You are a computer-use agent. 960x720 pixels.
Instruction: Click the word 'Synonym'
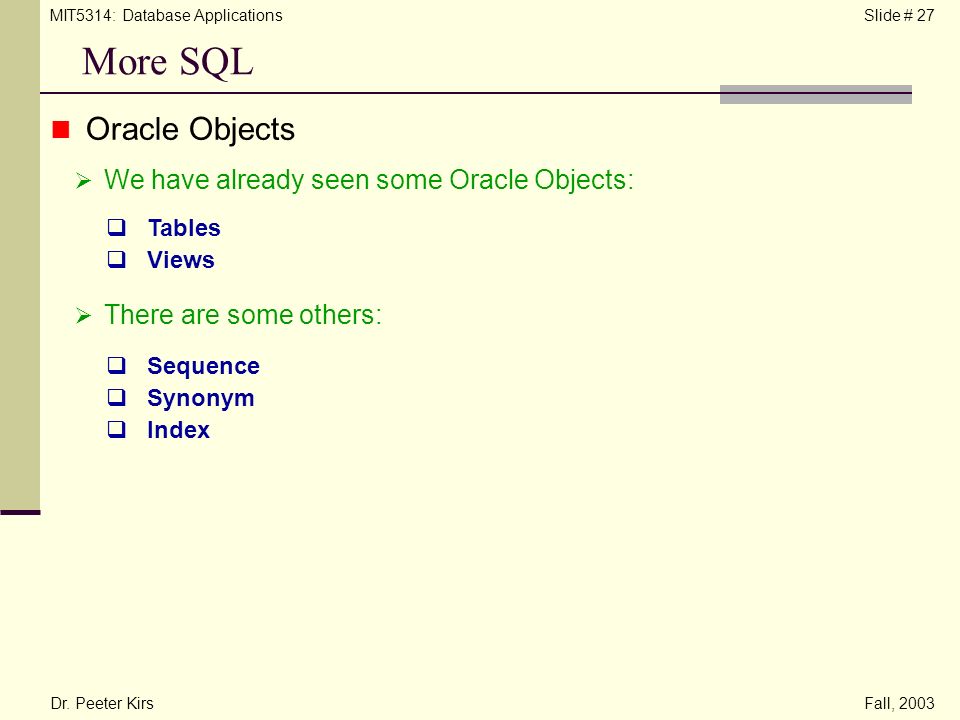tap(201, 399)
